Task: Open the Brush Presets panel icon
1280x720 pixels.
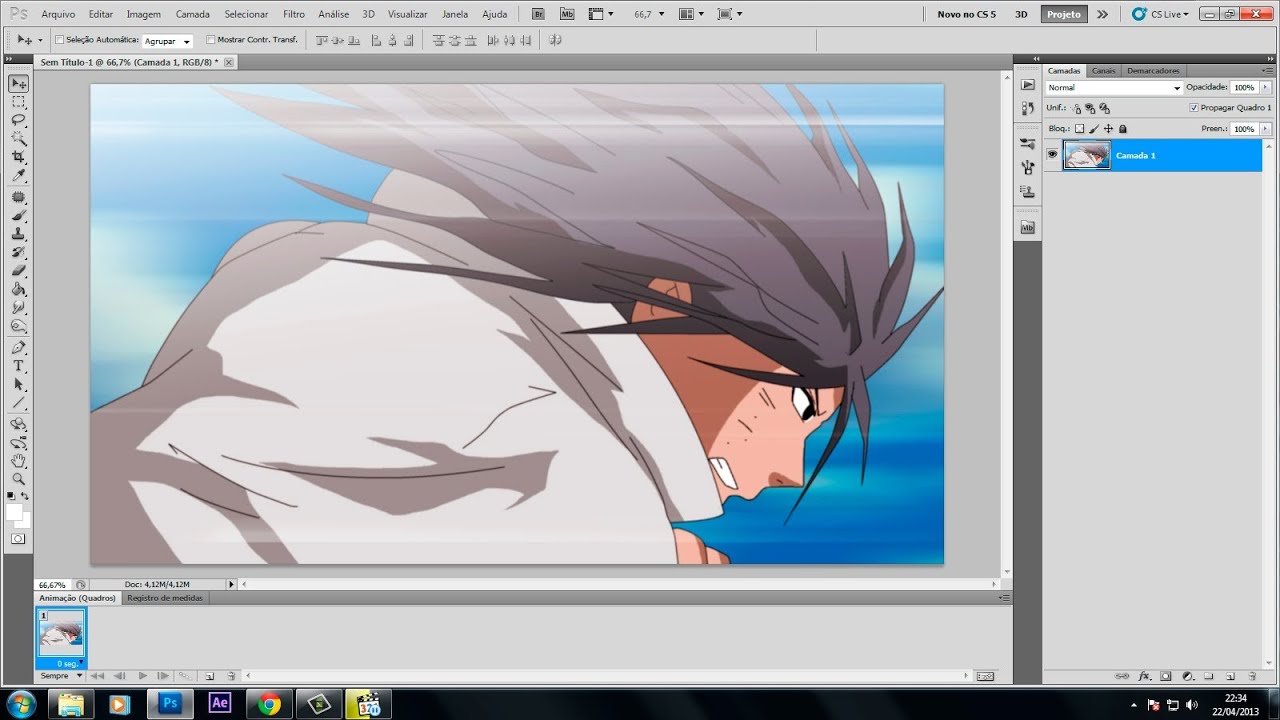Action: pos(1027,144)
